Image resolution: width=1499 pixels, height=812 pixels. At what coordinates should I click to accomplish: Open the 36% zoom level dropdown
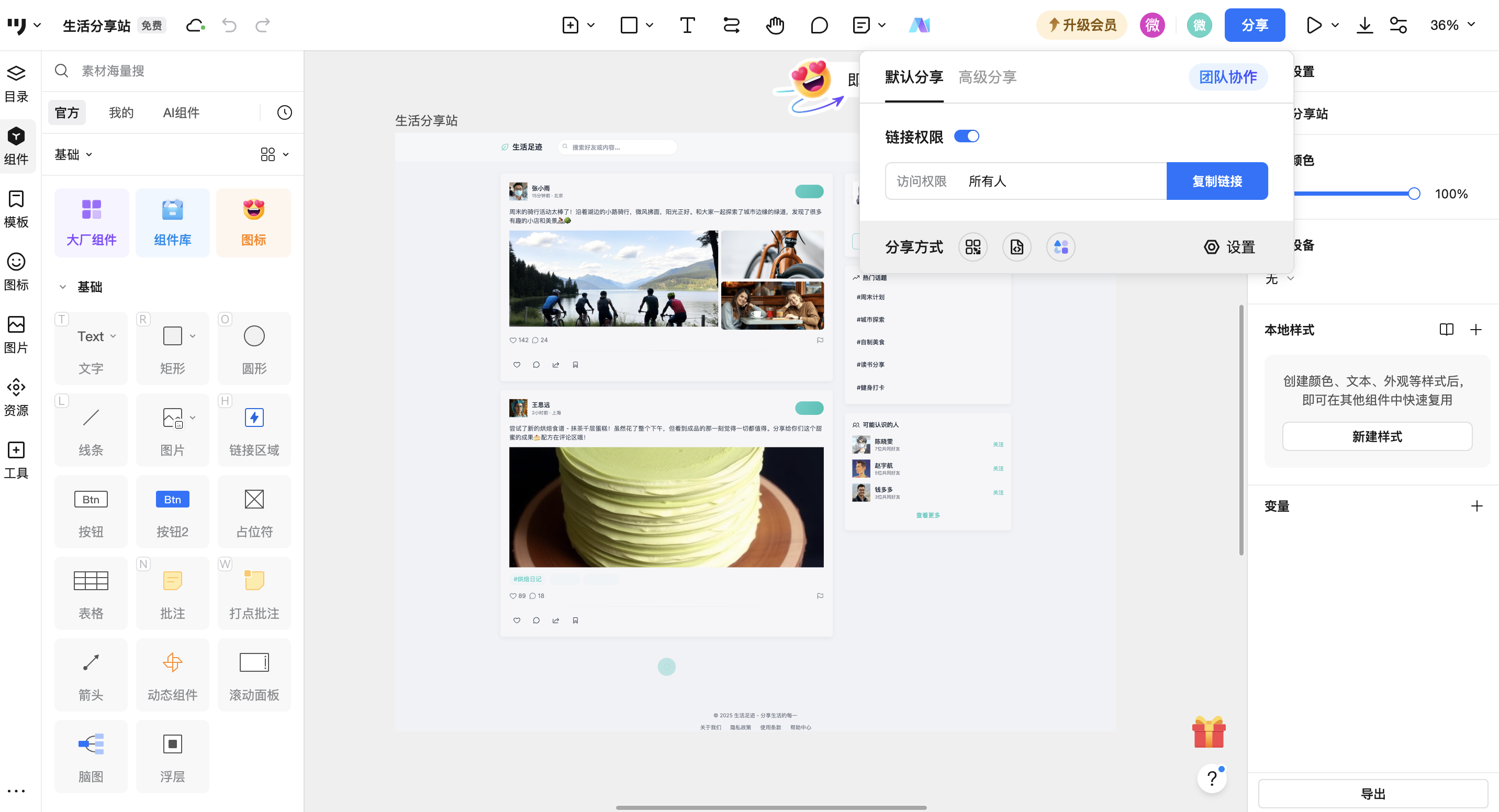[x=1452, y=25]
